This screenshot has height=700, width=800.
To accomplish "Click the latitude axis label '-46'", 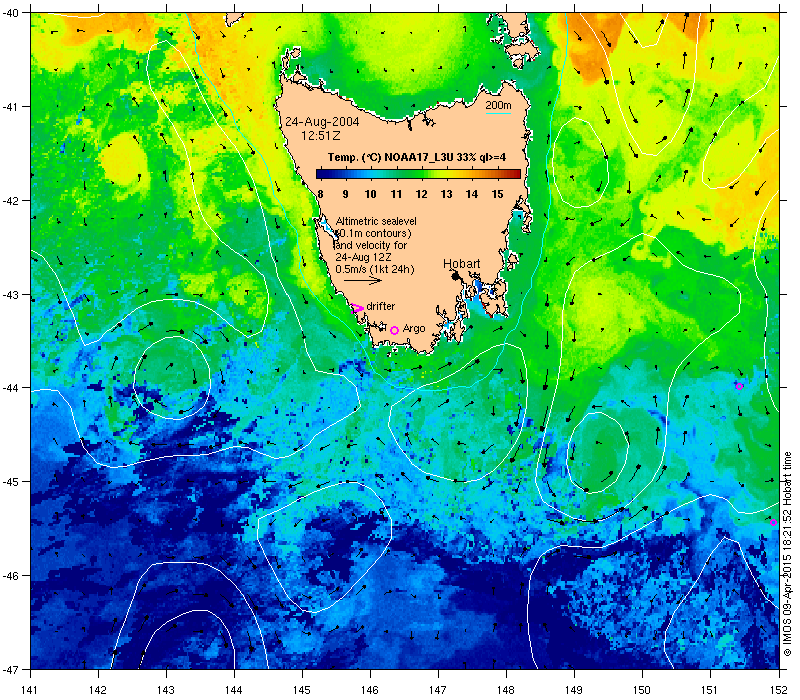I will [10, 576].
